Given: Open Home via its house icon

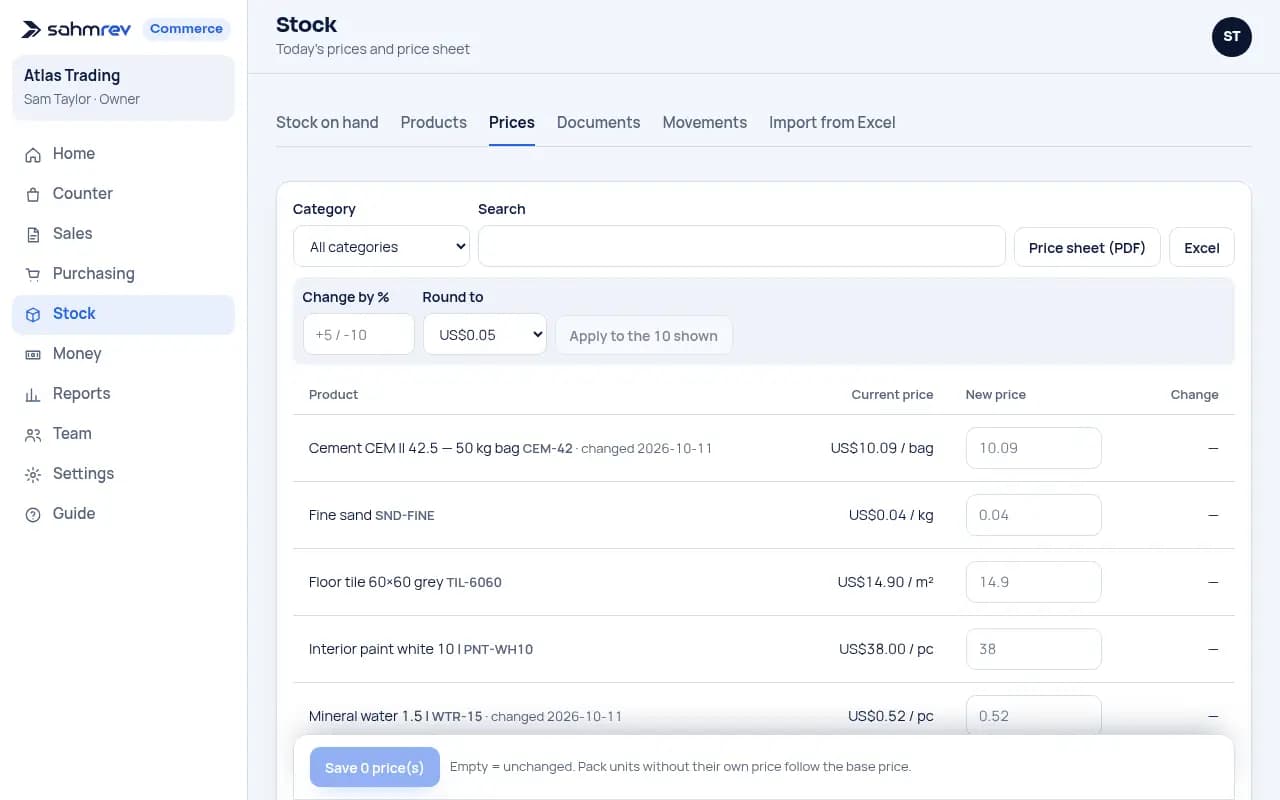Looking at the screenshot, I should coord(33,154).
